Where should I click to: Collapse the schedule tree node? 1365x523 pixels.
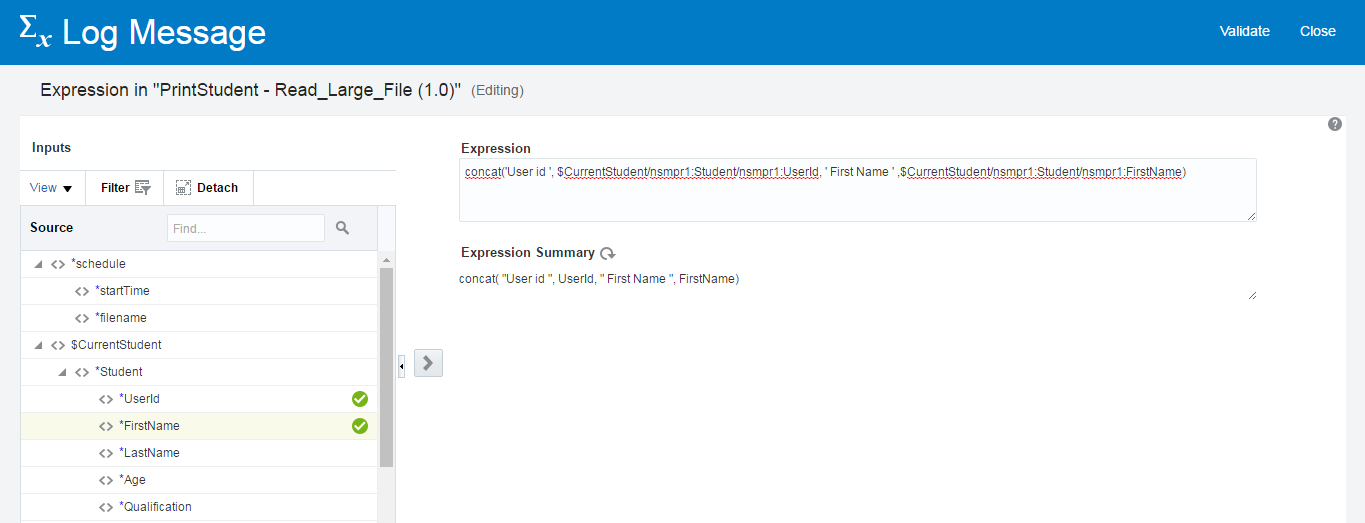point(38,264)
